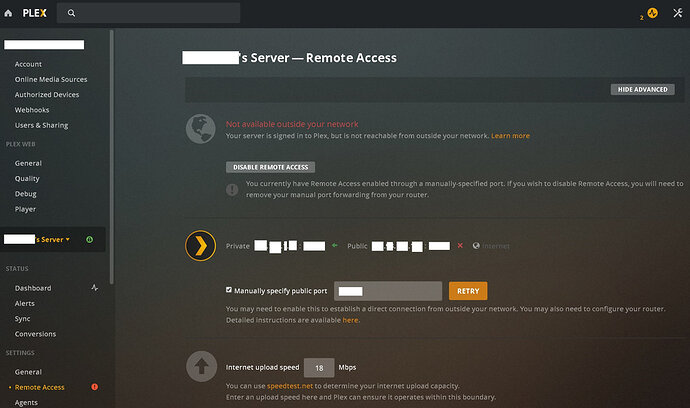Screen dimensions: 690x408
Task: Click Disable Remote Access button
Action: click(x=271, y=167)
